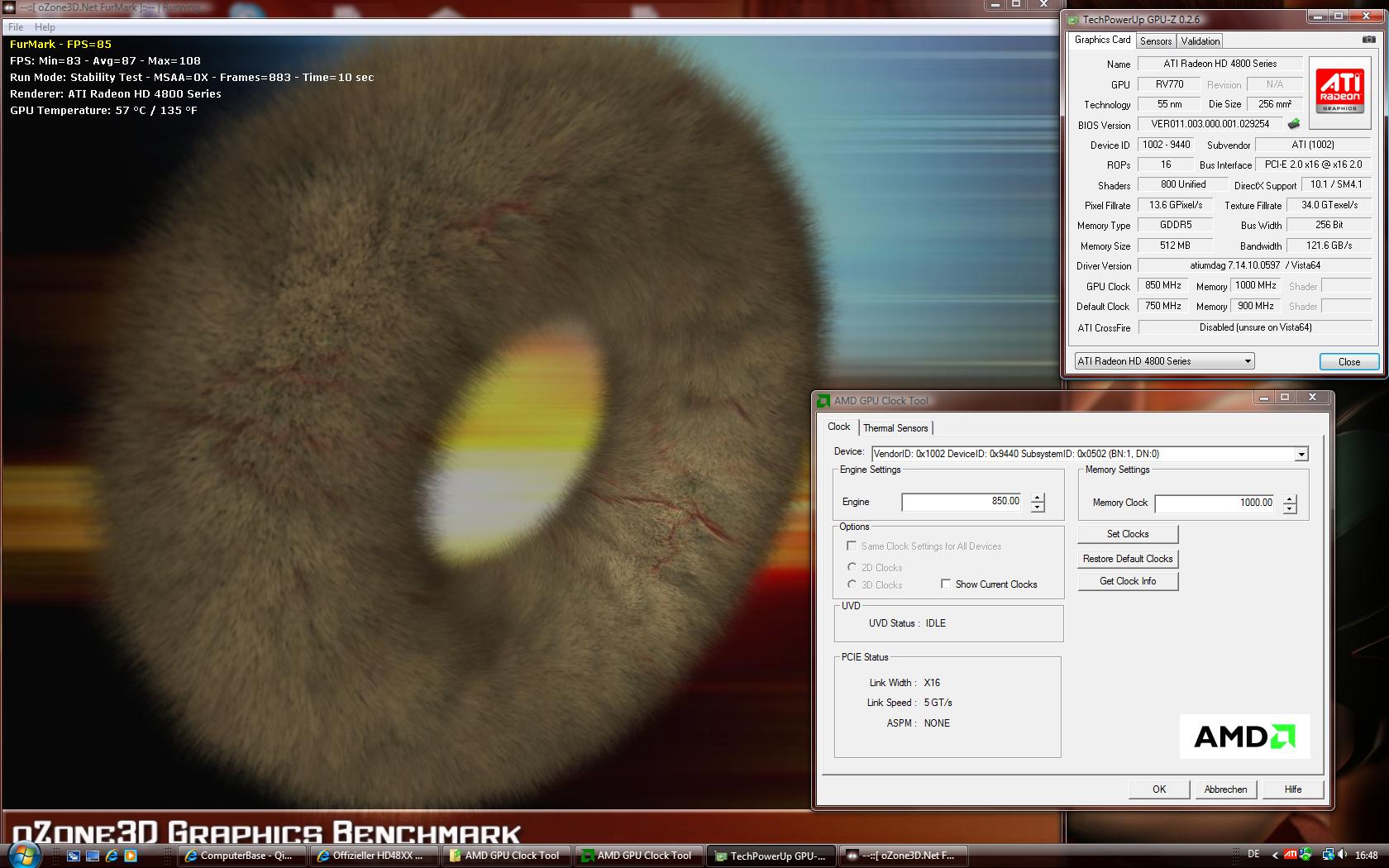Click the Memory Clock input field
Screen dimensions: 1389x868
pos(1215,503)
